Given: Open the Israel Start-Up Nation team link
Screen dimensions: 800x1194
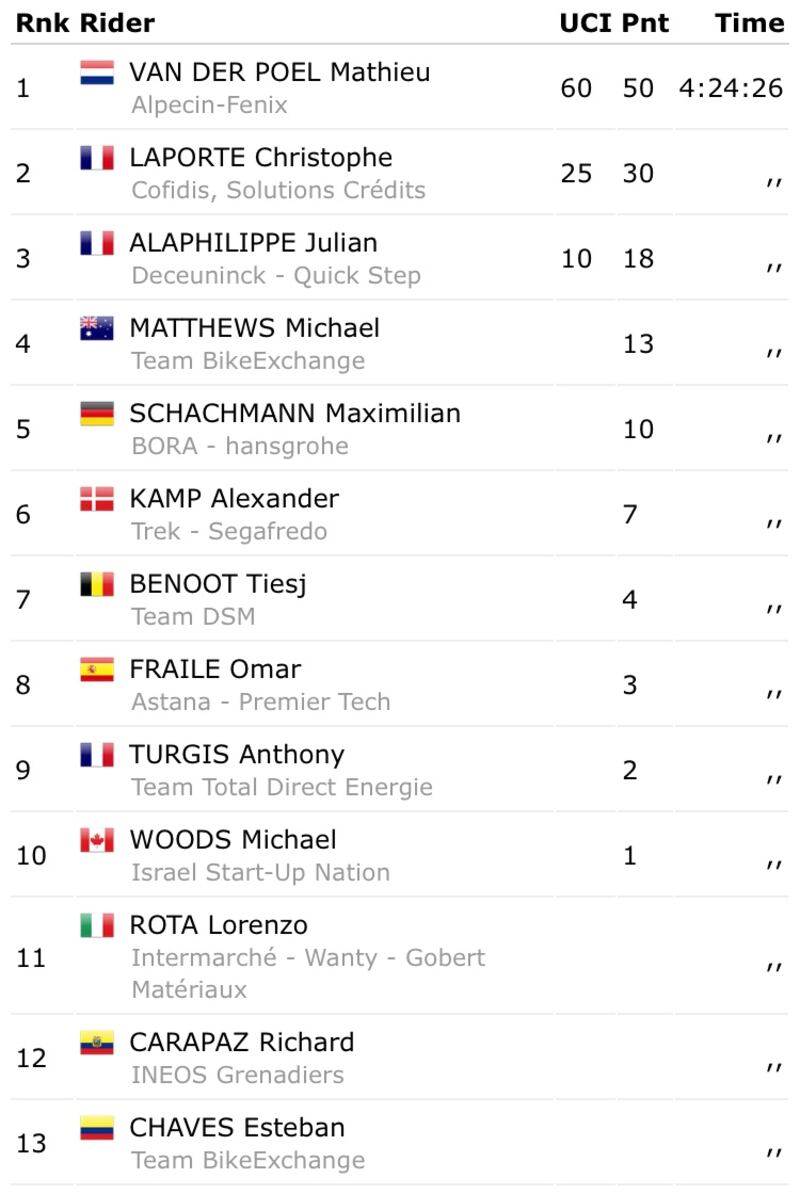Looking at the screenshot, I should [x=260, y=873].
